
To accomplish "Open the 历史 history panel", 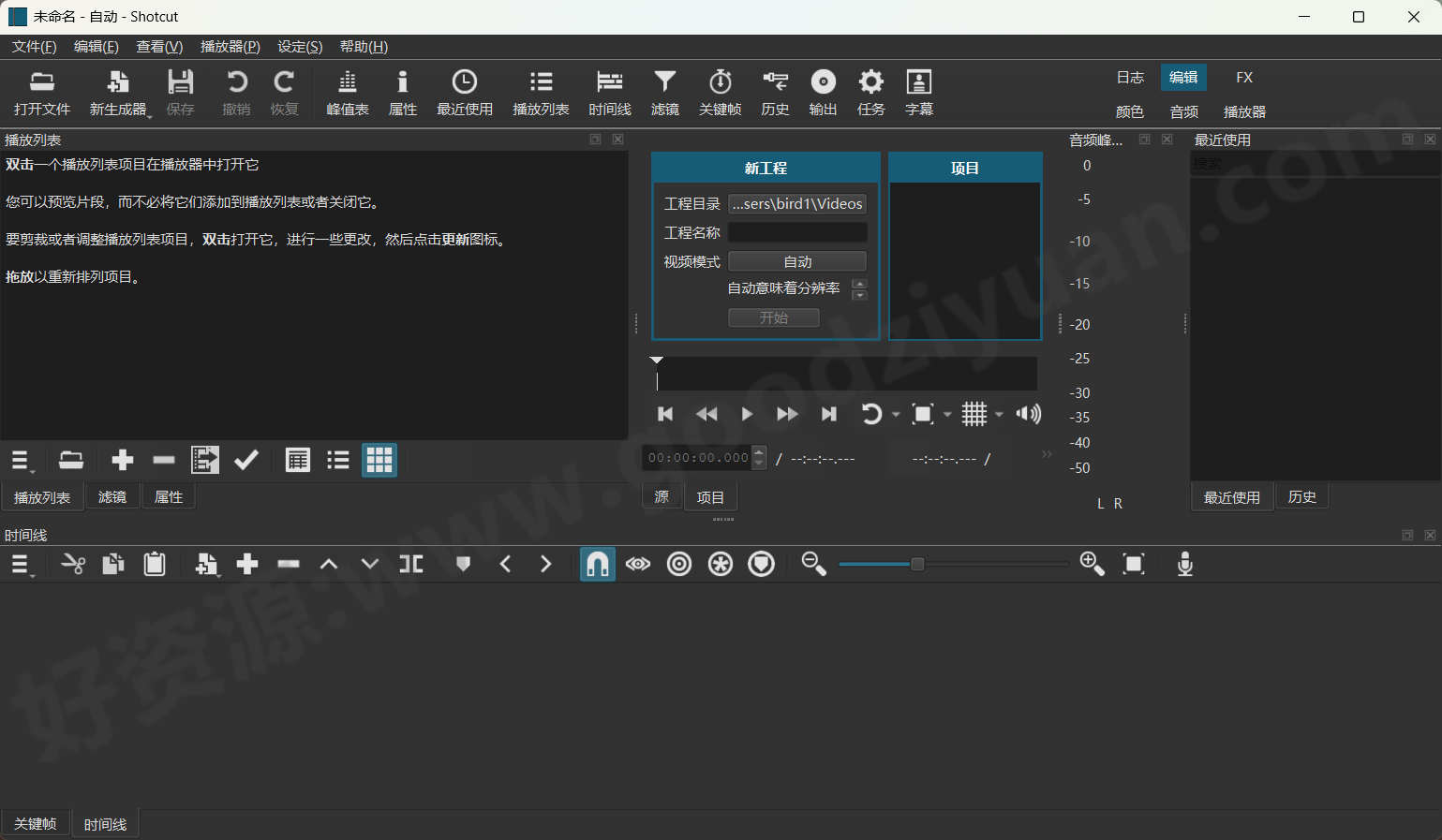I will [x=775, y=91].
